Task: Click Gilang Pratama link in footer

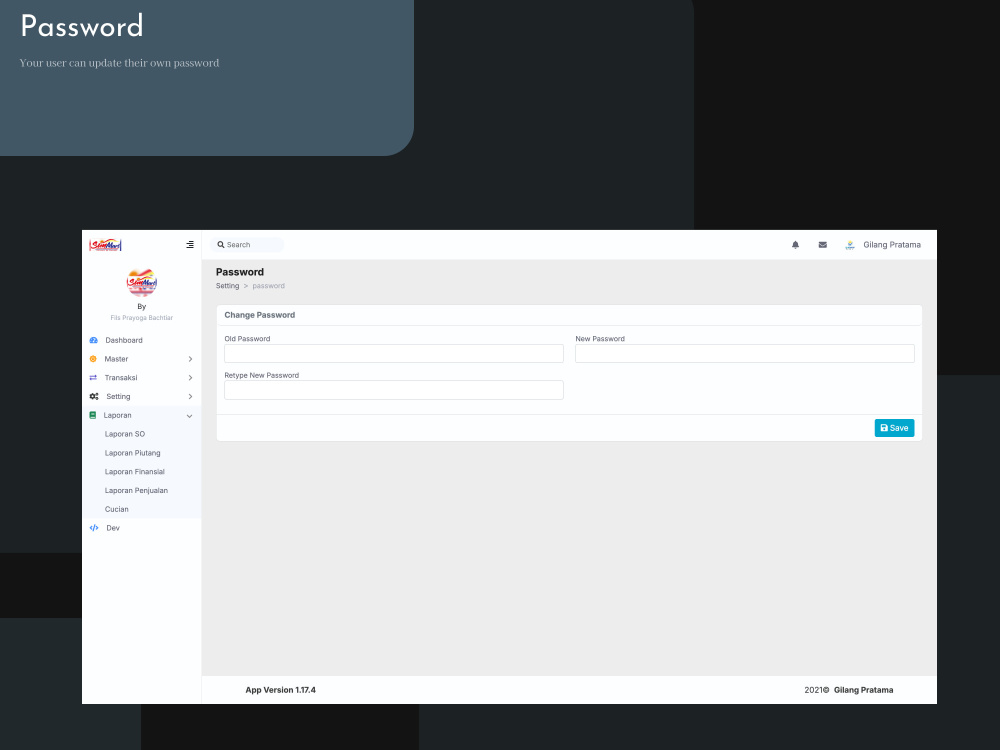Action: point(864,690)
